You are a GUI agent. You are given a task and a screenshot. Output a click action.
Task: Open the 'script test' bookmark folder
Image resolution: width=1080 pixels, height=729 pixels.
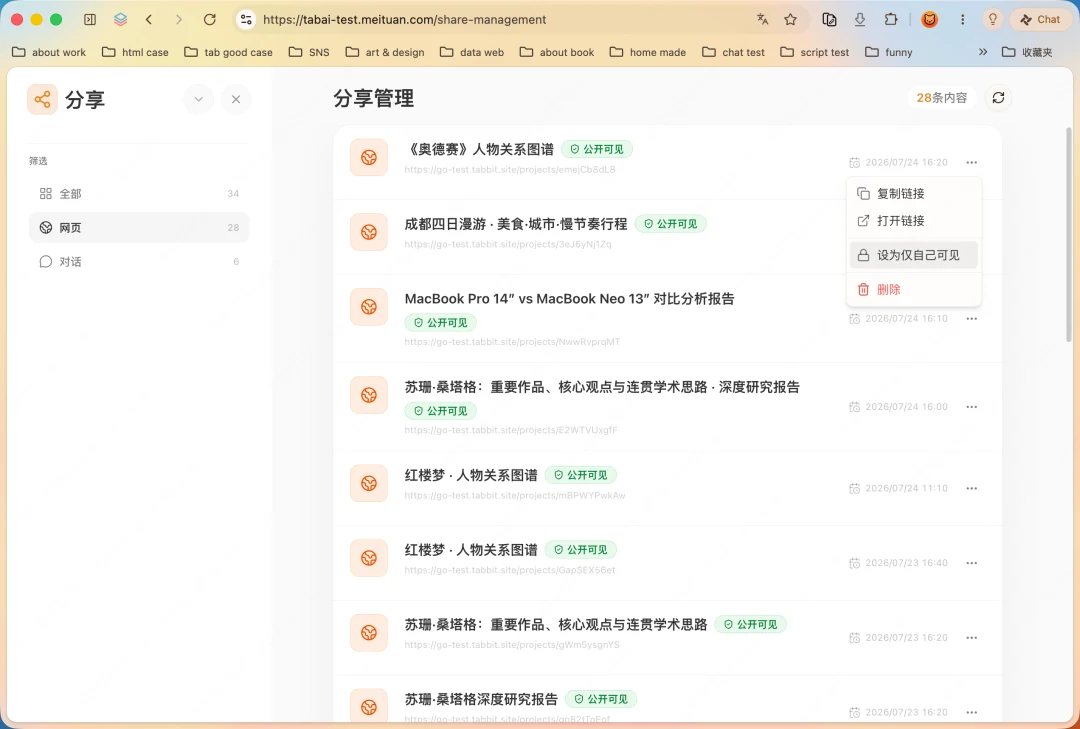815,52
